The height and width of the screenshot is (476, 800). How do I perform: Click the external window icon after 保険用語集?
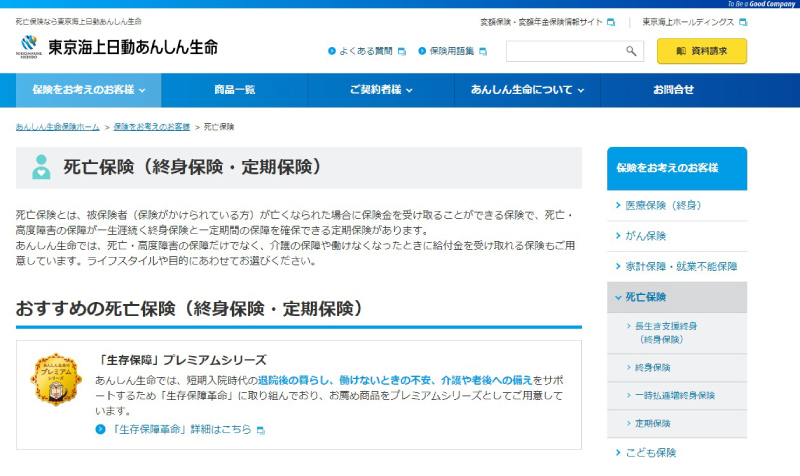click(x=483, y=52)
